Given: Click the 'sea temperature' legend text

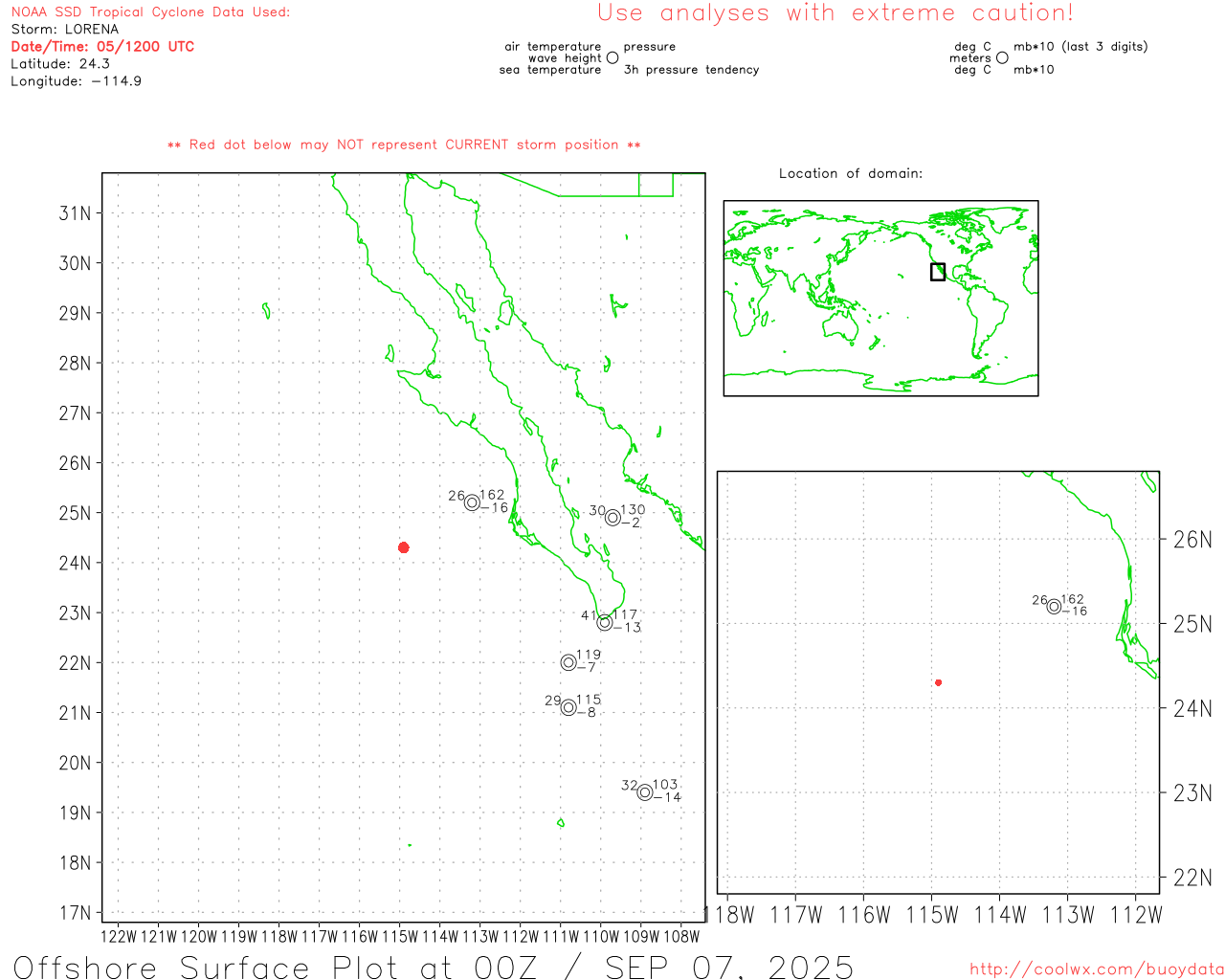Looking at the screenshot, I should pyautogui.click(x=550, y=69).
